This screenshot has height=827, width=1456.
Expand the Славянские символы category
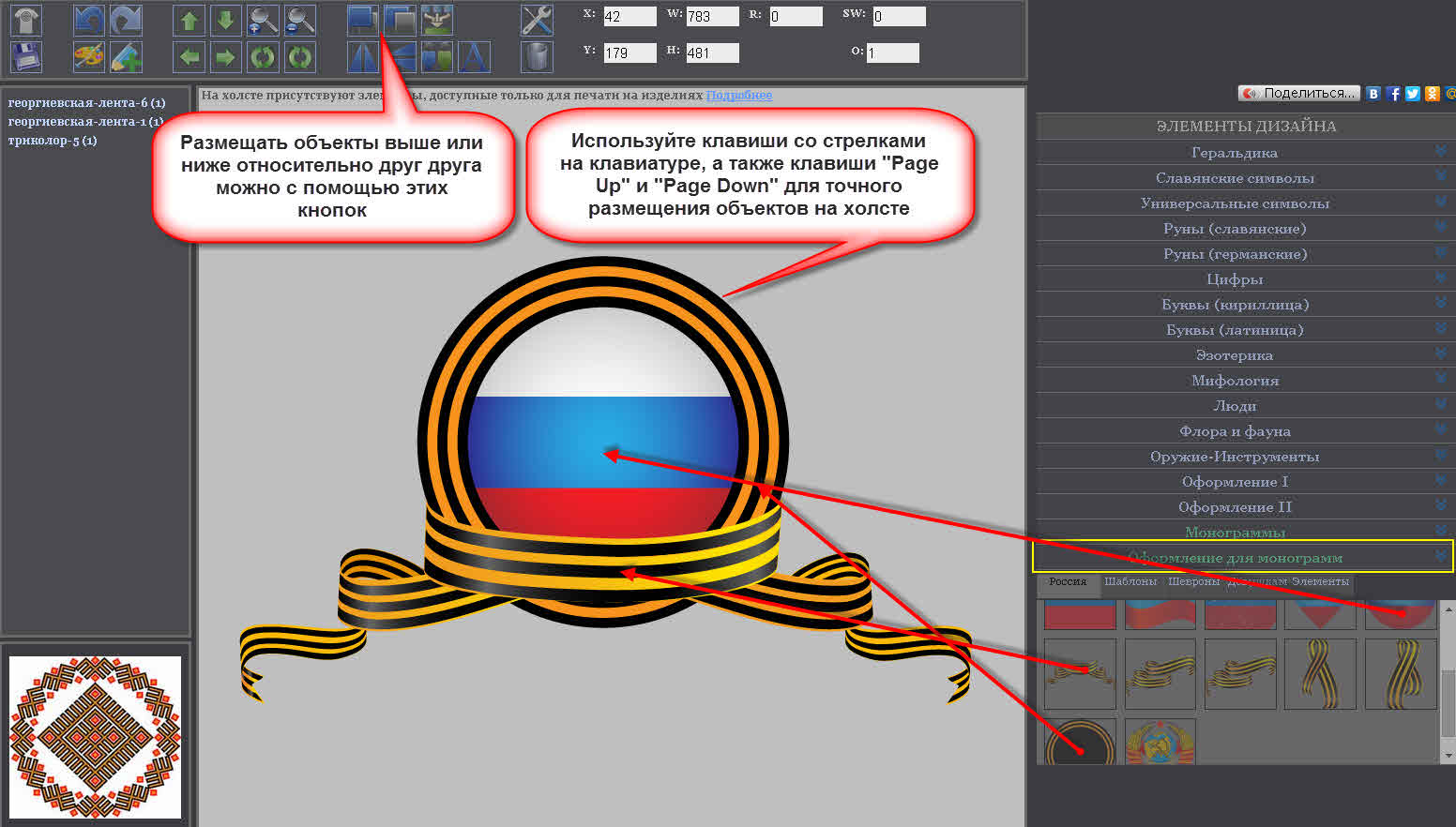1246,177
